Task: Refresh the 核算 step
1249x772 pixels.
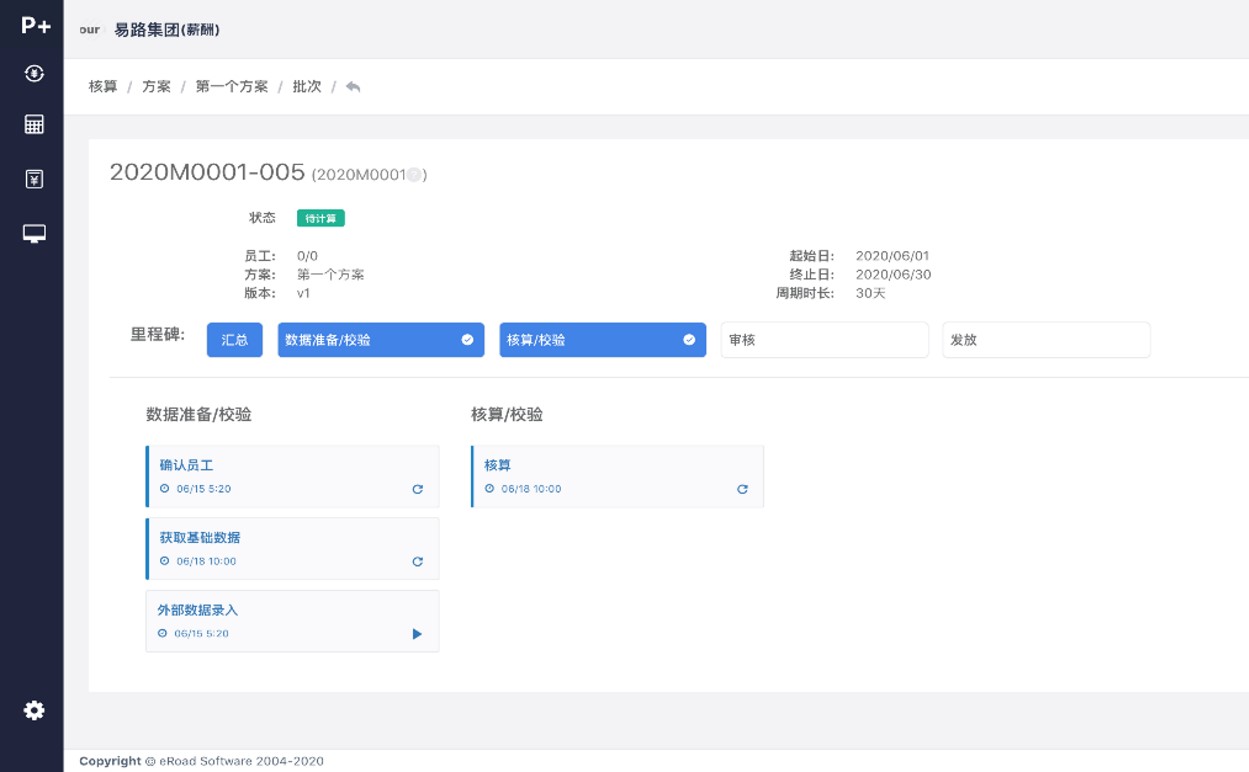Action: (742, 489)
